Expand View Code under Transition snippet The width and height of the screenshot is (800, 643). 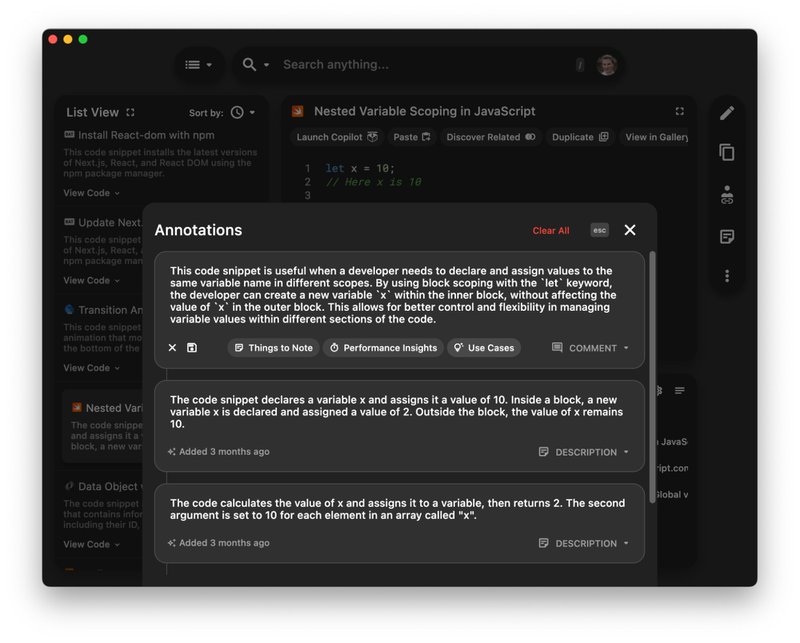[91, 368]
